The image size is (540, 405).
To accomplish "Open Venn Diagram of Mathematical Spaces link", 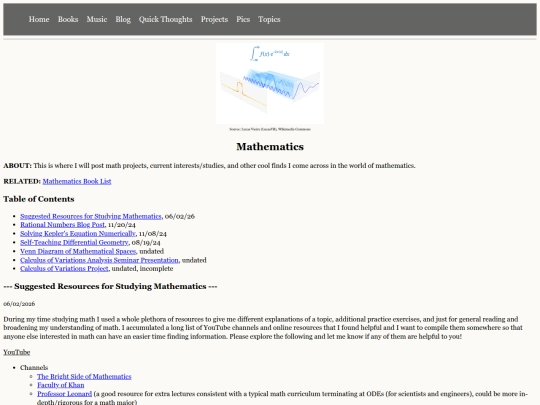I will [x=78, y=251].
